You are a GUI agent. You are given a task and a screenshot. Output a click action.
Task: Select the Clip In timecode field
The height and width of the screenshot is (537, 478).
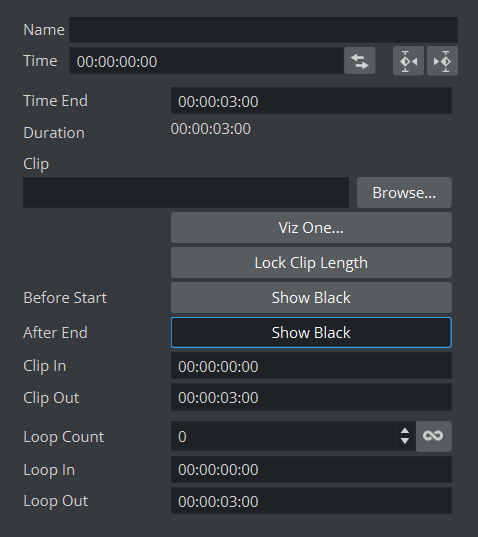tap(311, 366)
